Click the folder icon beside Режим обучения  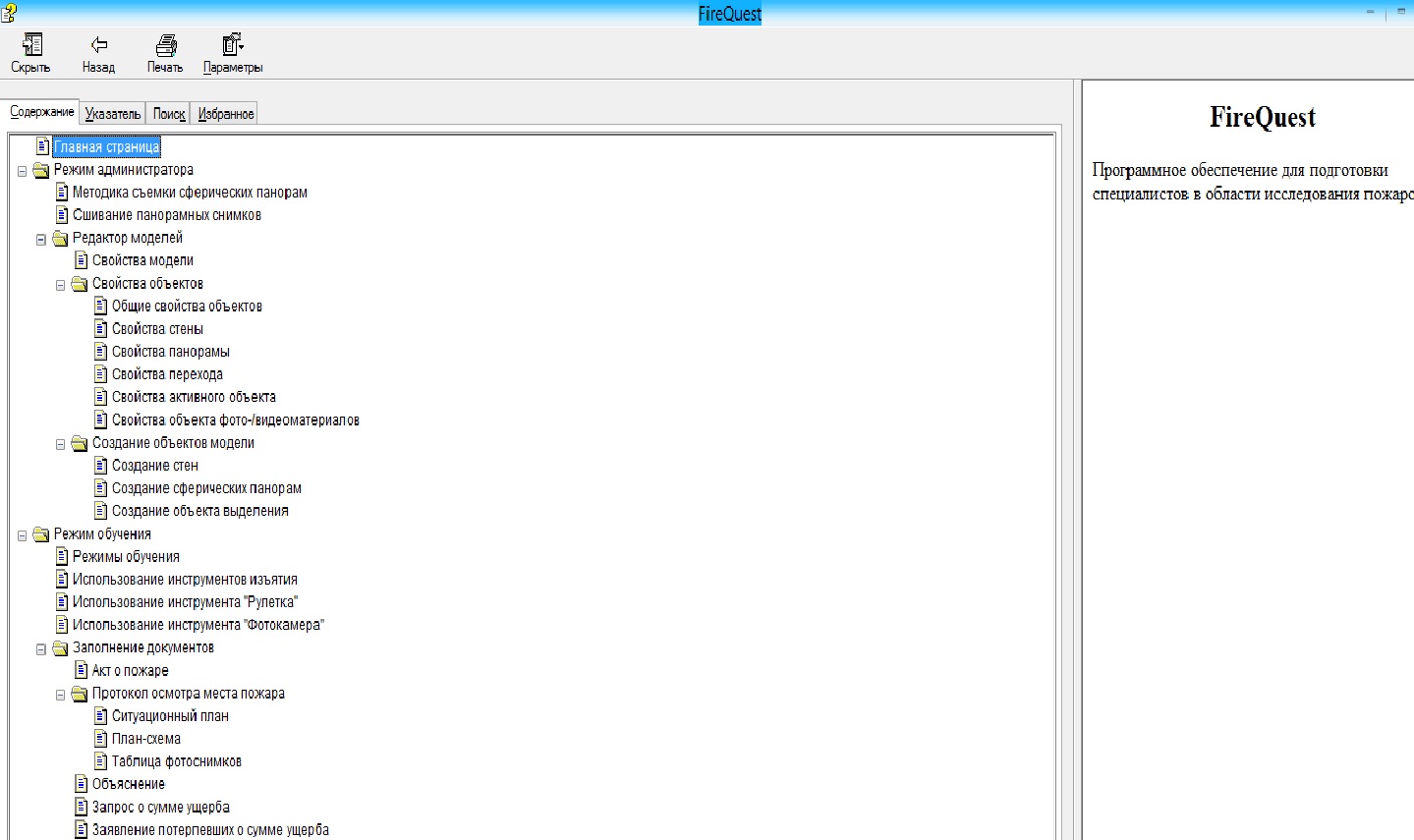coord(41,534)
